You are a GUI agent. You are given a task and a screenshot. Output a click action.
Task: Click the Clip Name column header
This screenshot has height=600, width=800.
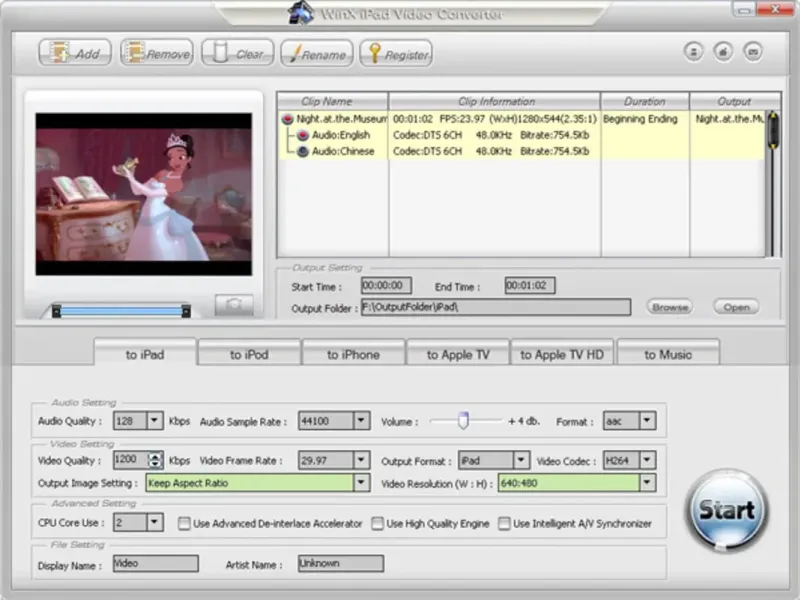(332, 101)
